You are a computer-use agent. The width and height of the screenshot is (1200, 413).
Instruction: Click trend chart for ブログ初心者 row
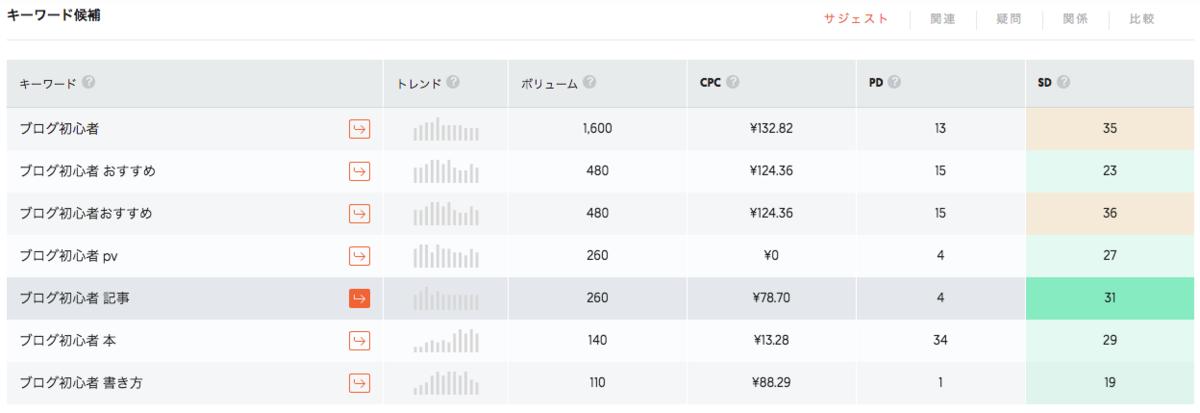(446, 130)
